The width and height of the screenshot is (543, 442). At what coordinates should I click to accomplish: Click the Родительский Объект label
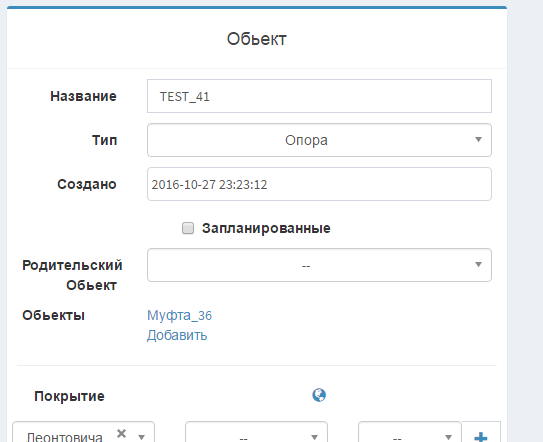pos(72,275)
